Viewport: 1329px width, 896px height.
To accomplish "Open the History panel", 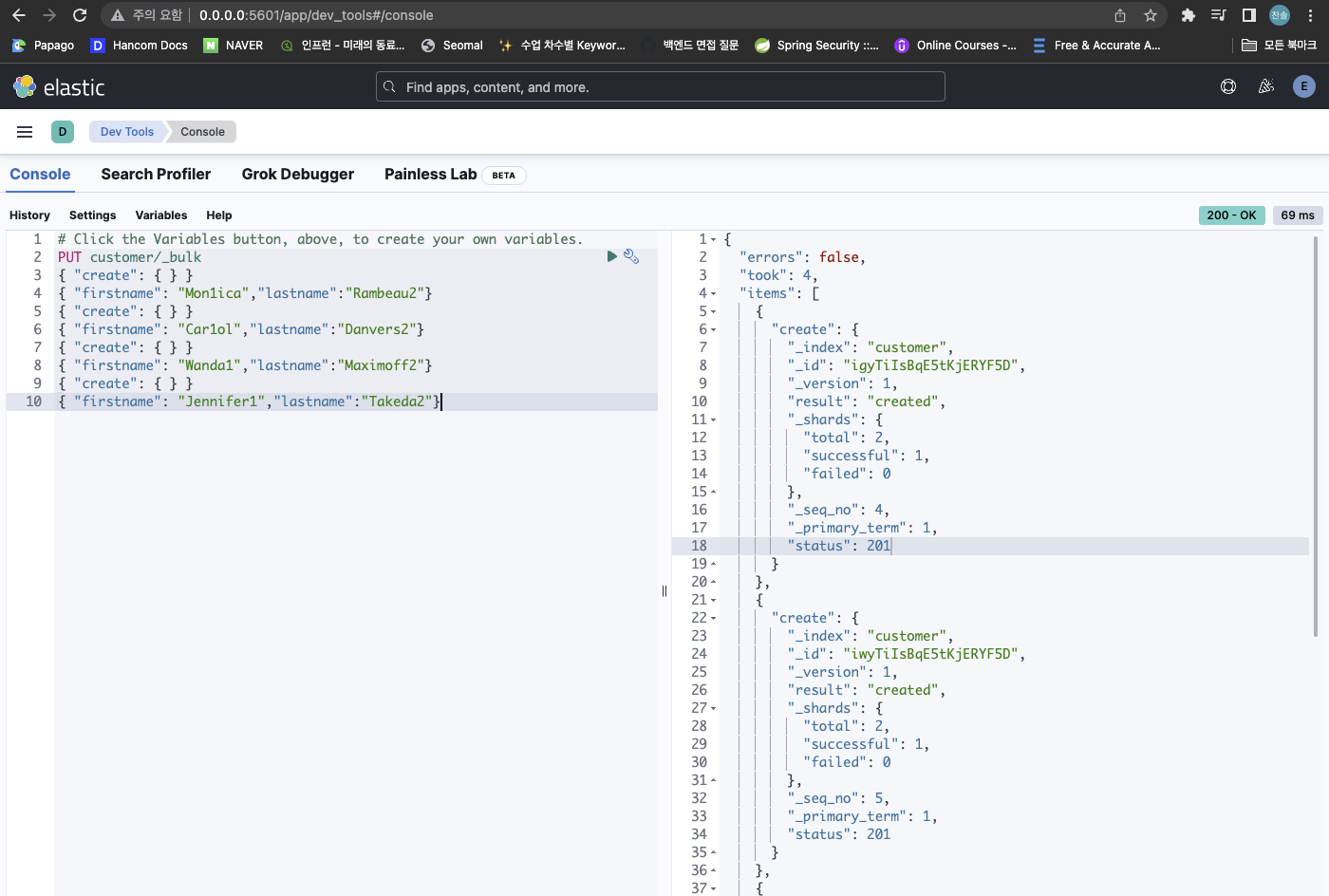I will (29, 215).
